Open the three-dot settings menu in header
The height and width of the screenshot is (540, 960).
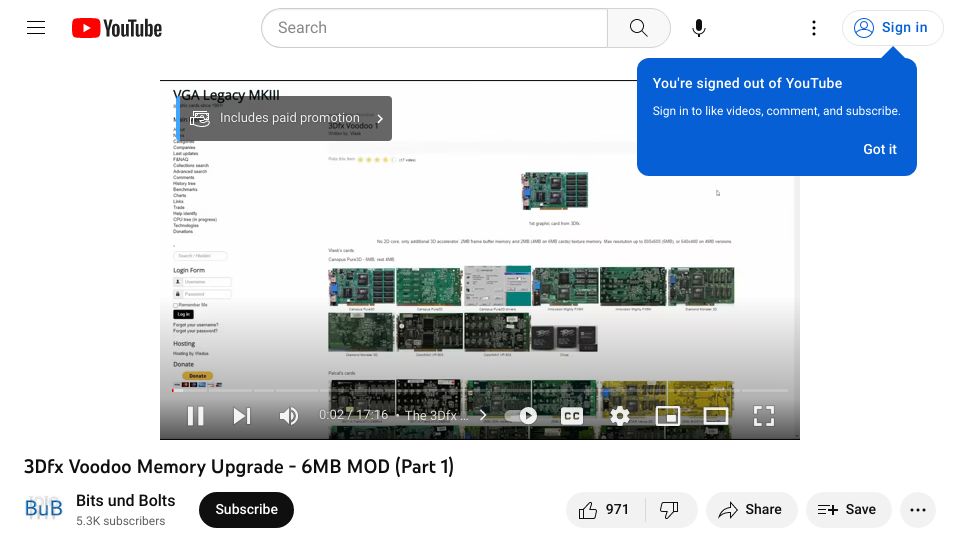pos(814,28)
